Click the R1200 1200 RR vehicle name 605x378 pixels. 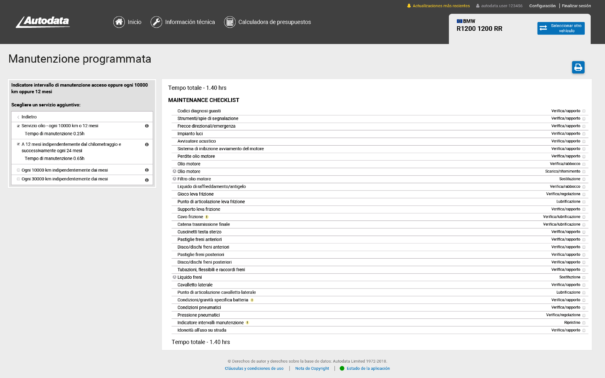tap(479, 29)
